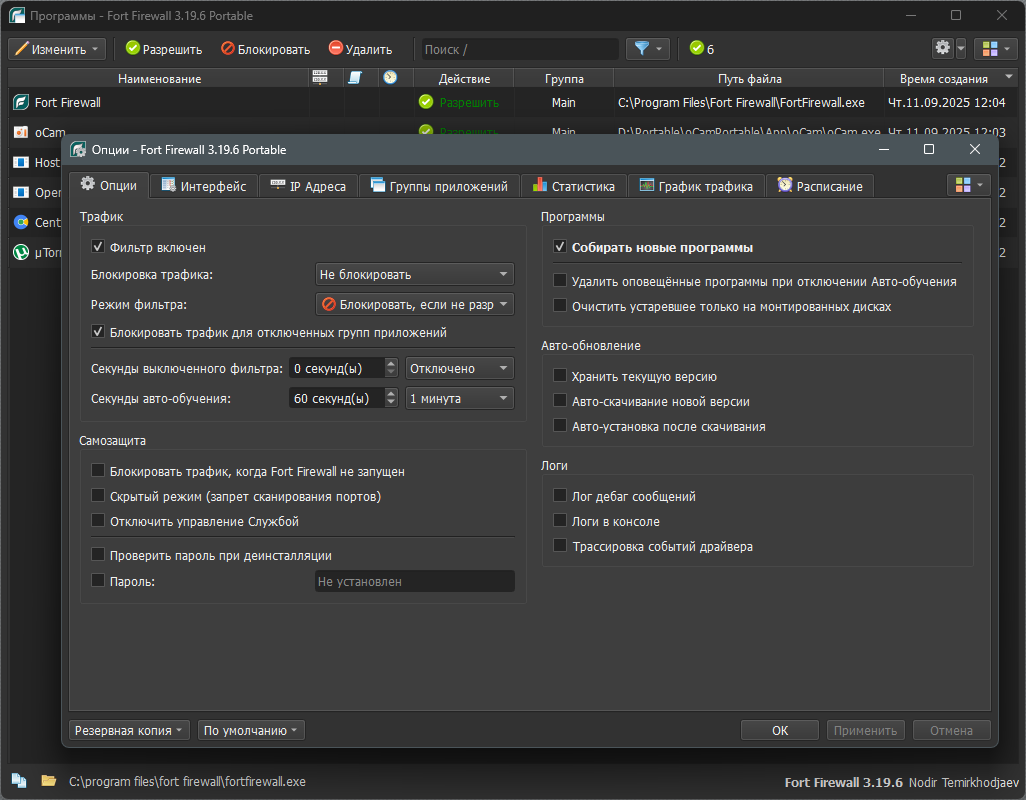Open the dropdown arrow next to the gear icon
The image size is (1026, 800).
coord(961,49)
